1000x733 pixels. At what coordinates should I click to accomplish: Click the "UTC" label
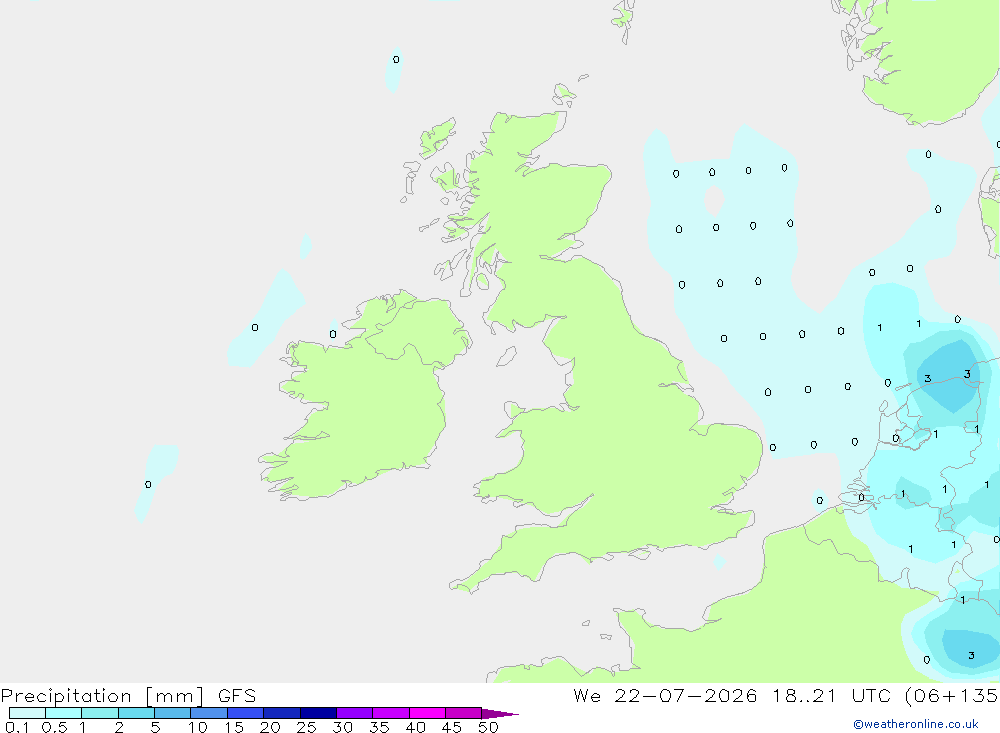871,696
